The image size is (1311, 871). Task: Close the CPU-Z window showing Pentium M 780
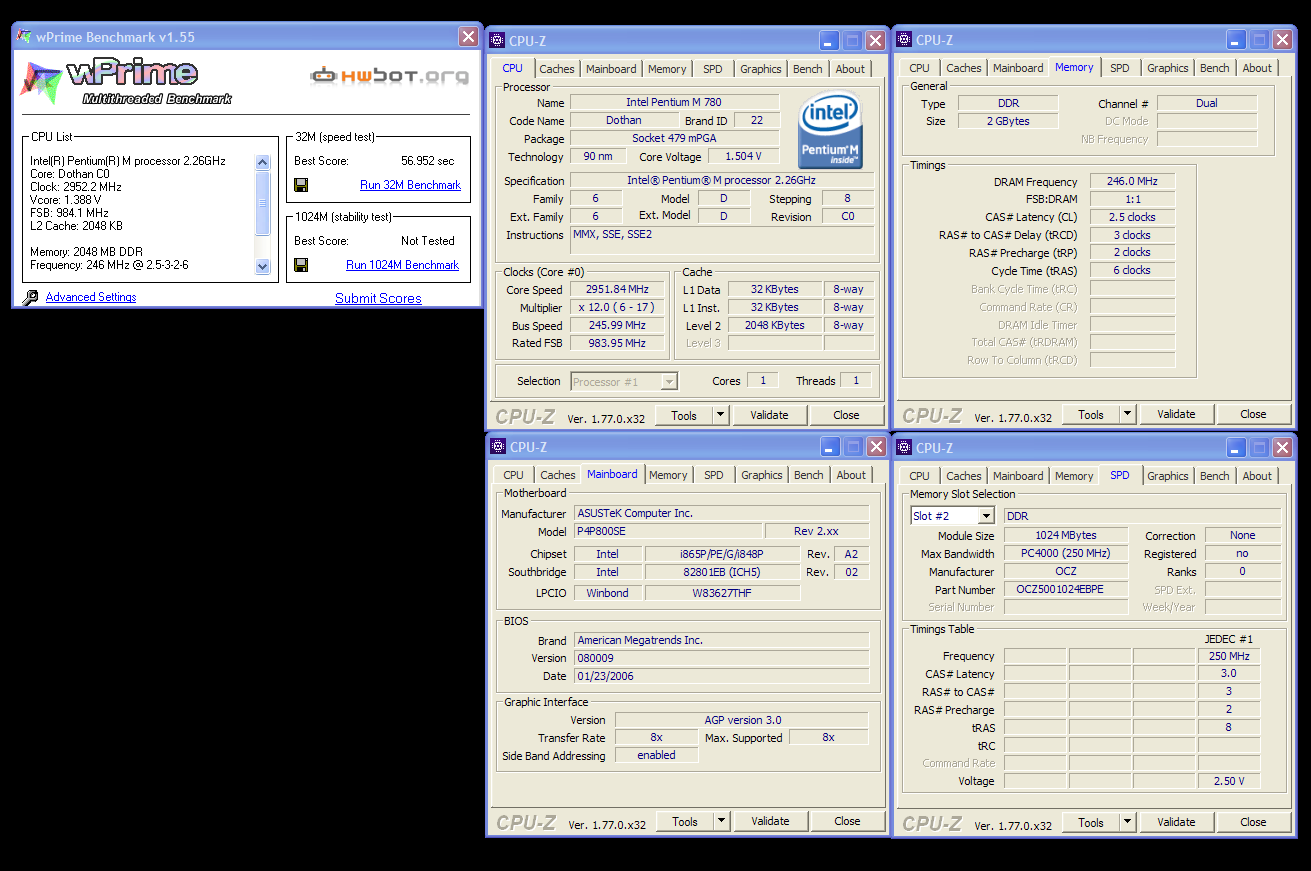[x=875, y=41]
